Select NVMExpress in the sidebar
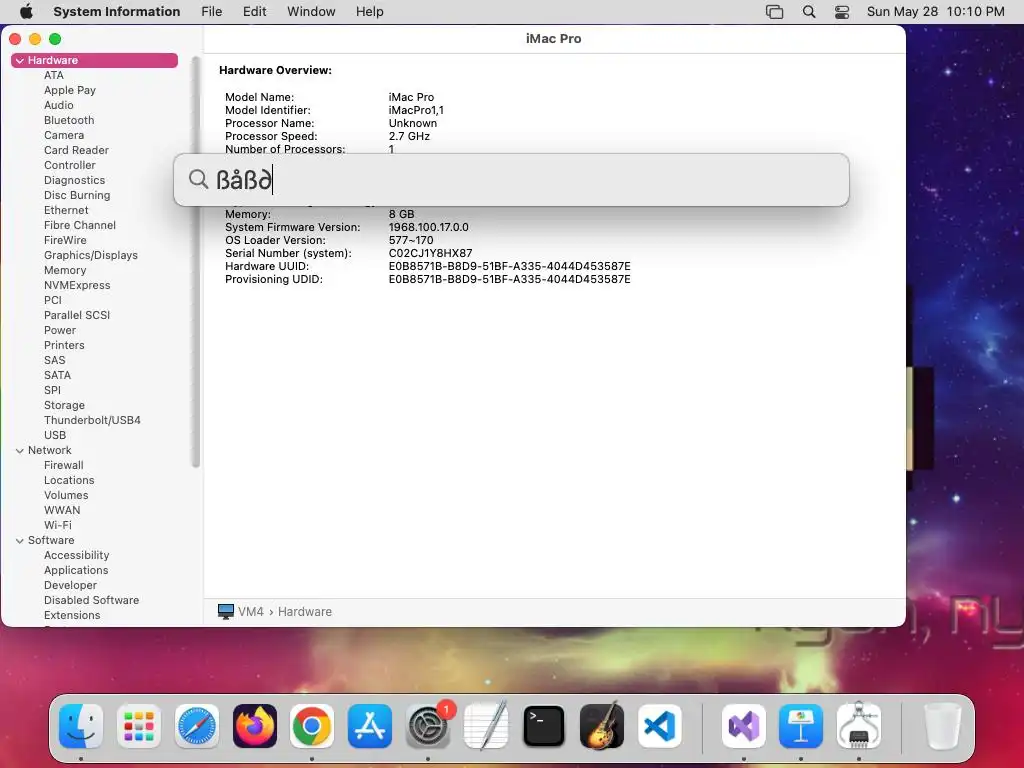 pos(77,285)
